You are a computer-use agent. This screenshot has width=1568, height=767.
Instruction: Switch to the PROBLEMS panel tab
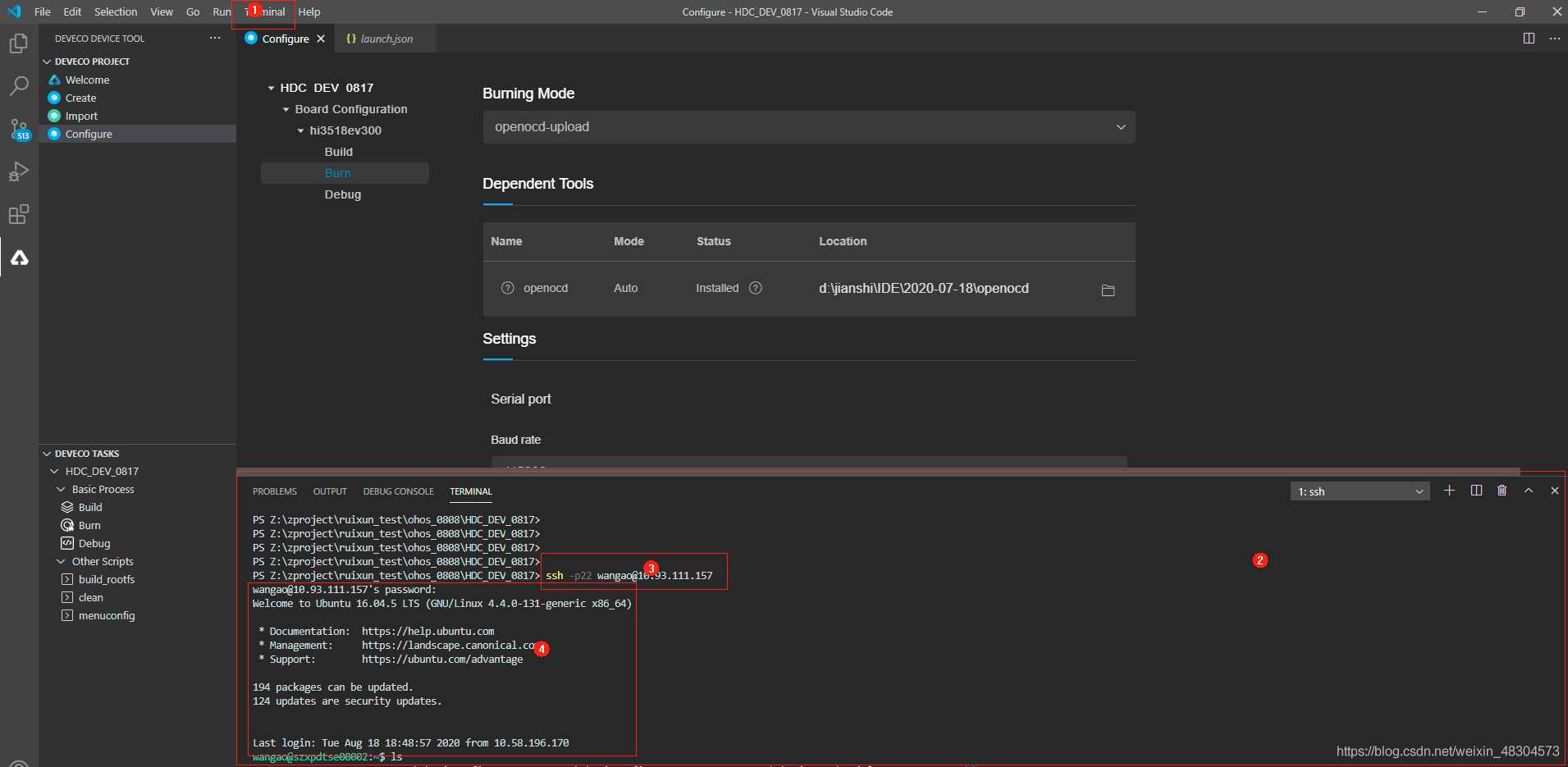275,491
